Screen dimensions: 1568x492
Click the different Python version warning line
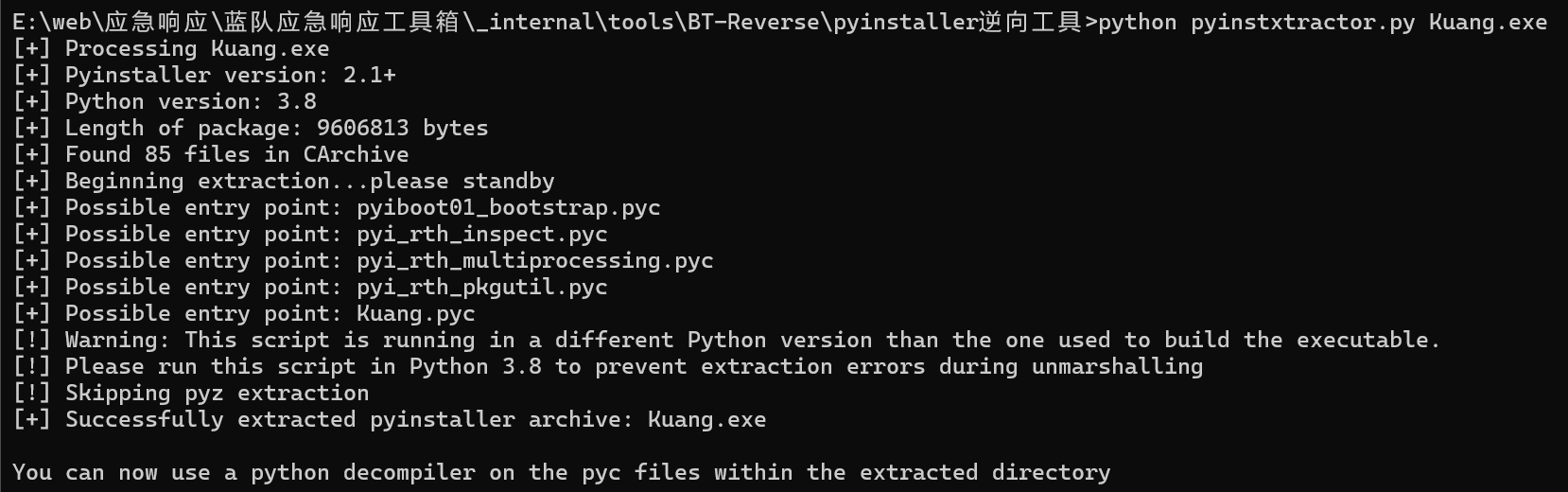[752, 340]
